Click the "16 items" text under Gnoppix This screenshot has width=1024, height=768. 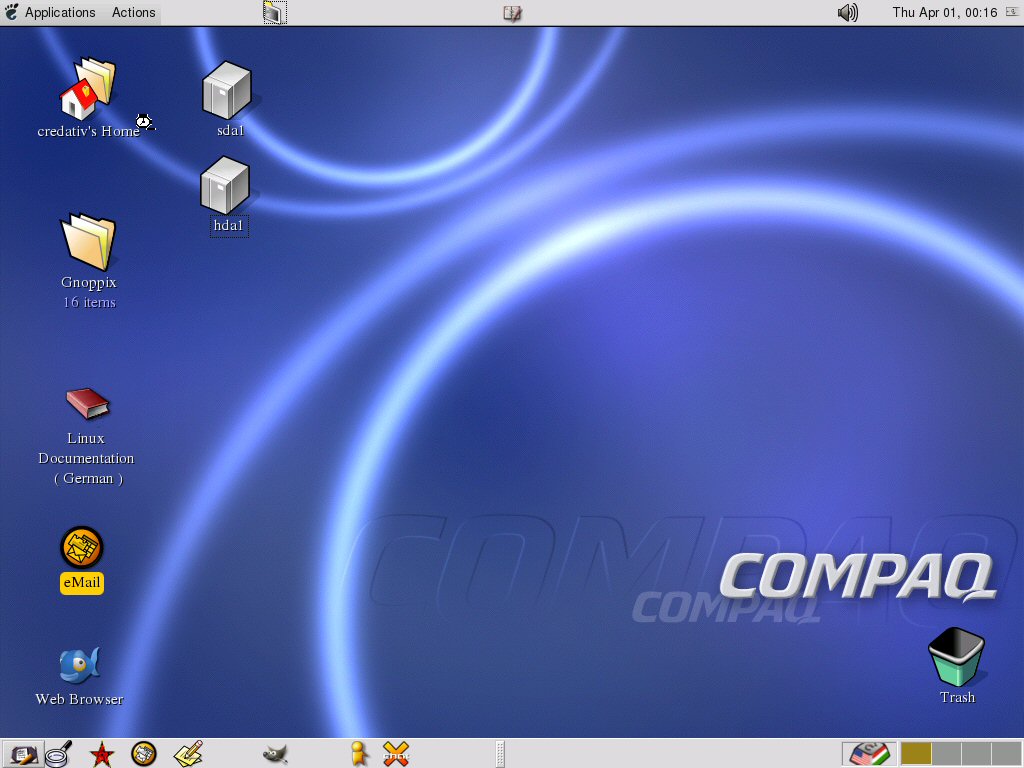point(89,302)
